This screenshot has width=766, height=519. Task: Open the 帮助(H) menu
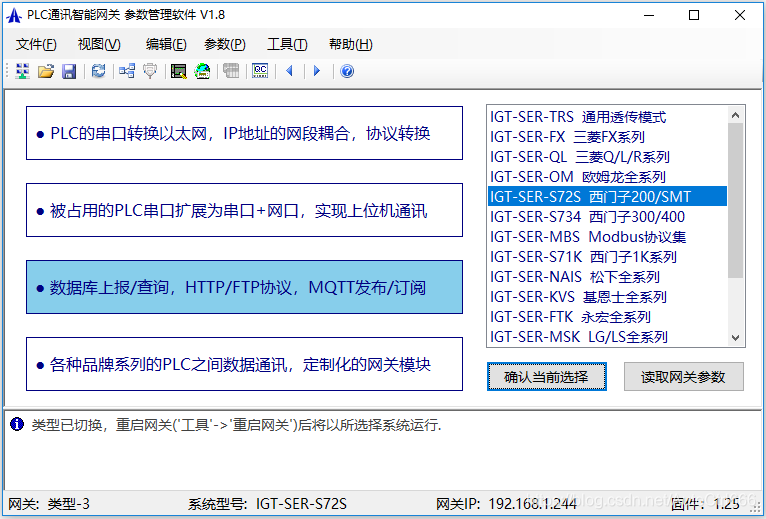pyautogui.click(x=351, y=44)
